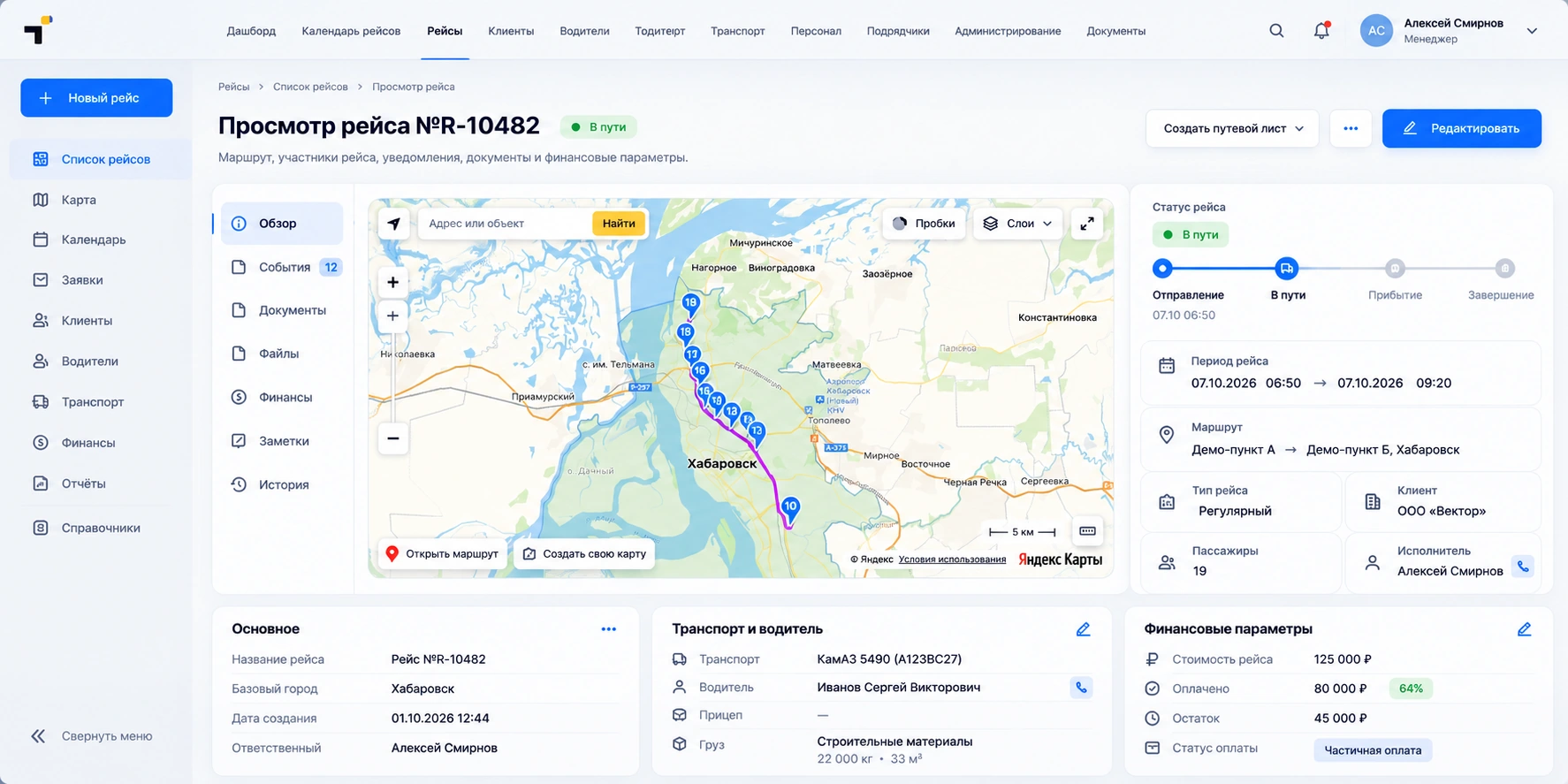This screenshot has width=1568, height=784.
Task: Click Открыть маршрут on the map
Action: [x=443, y=554]
